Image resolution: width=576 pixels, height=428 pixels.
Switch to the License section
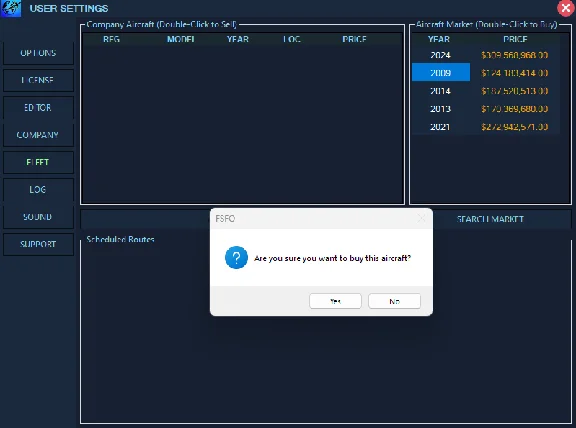(38, 80)
